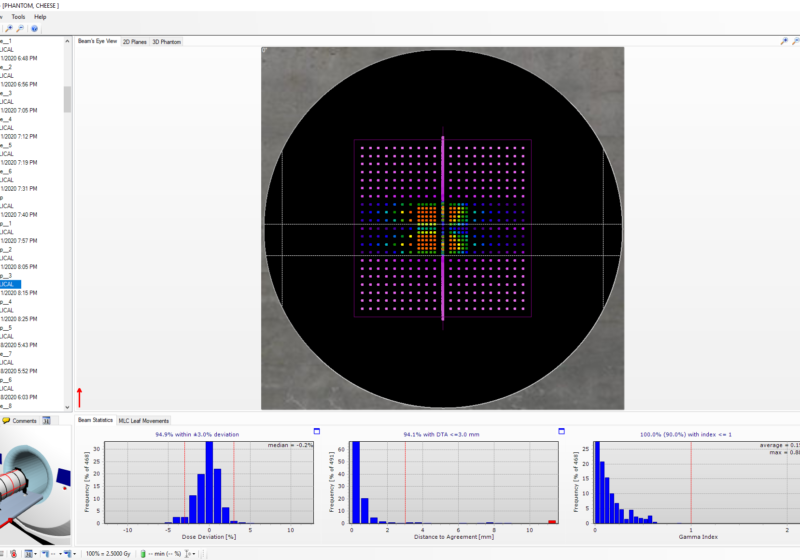
Task: Click the zoom-out magnifier in the top-right corner
Action: pyautogui.click(x=794, y=41)
